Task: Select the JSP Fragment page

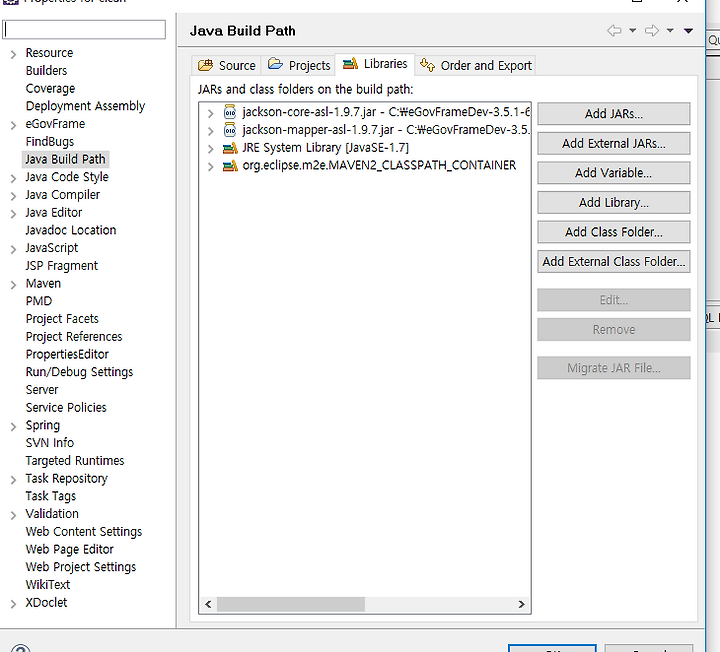Action: (x=62, y=266)
